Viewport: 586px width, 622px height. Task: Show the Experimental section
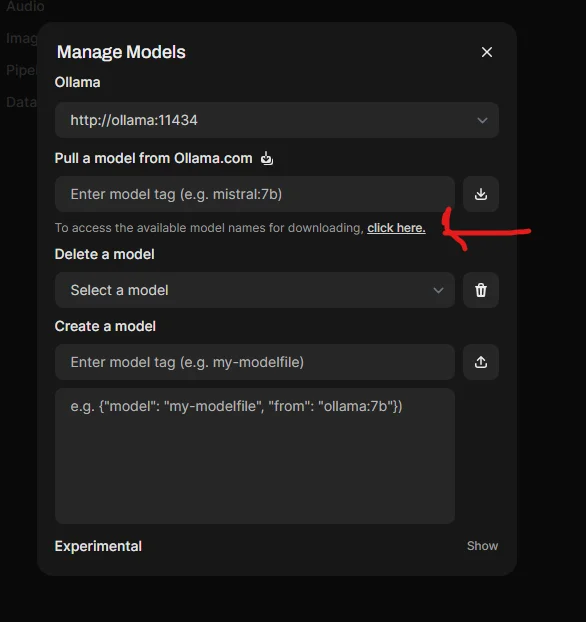[x=482, y=546]
